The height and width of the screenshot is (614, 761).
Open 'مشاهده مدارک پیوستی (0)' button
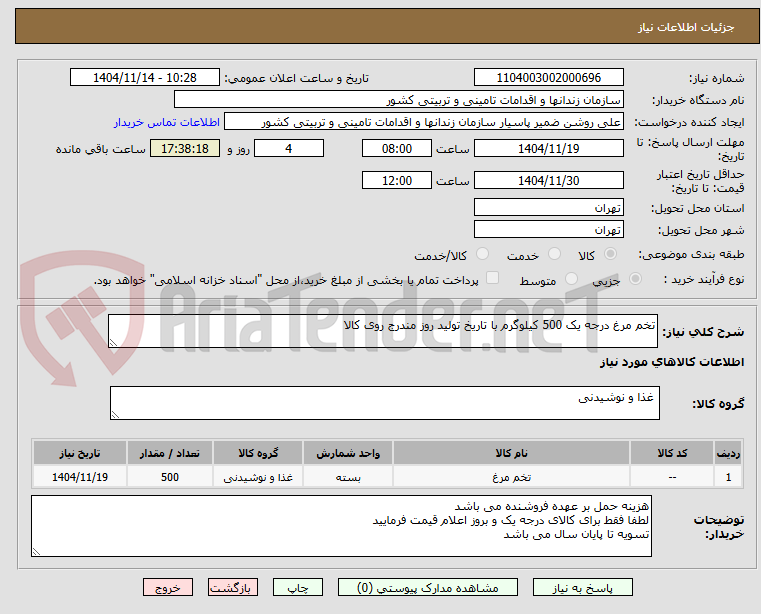428,587
